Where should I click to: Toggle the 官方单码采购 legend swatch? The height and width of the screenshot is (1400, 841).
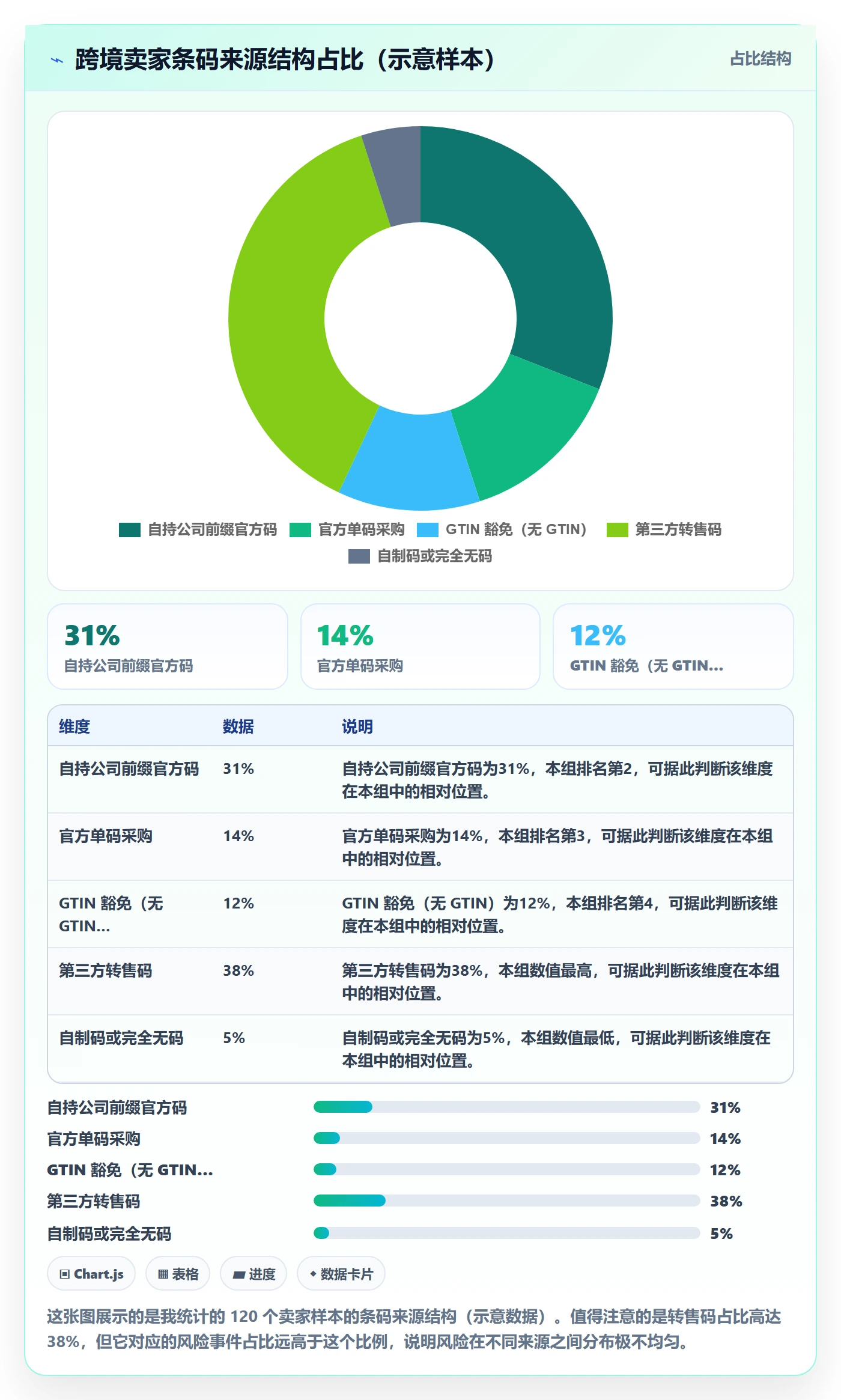300,529
